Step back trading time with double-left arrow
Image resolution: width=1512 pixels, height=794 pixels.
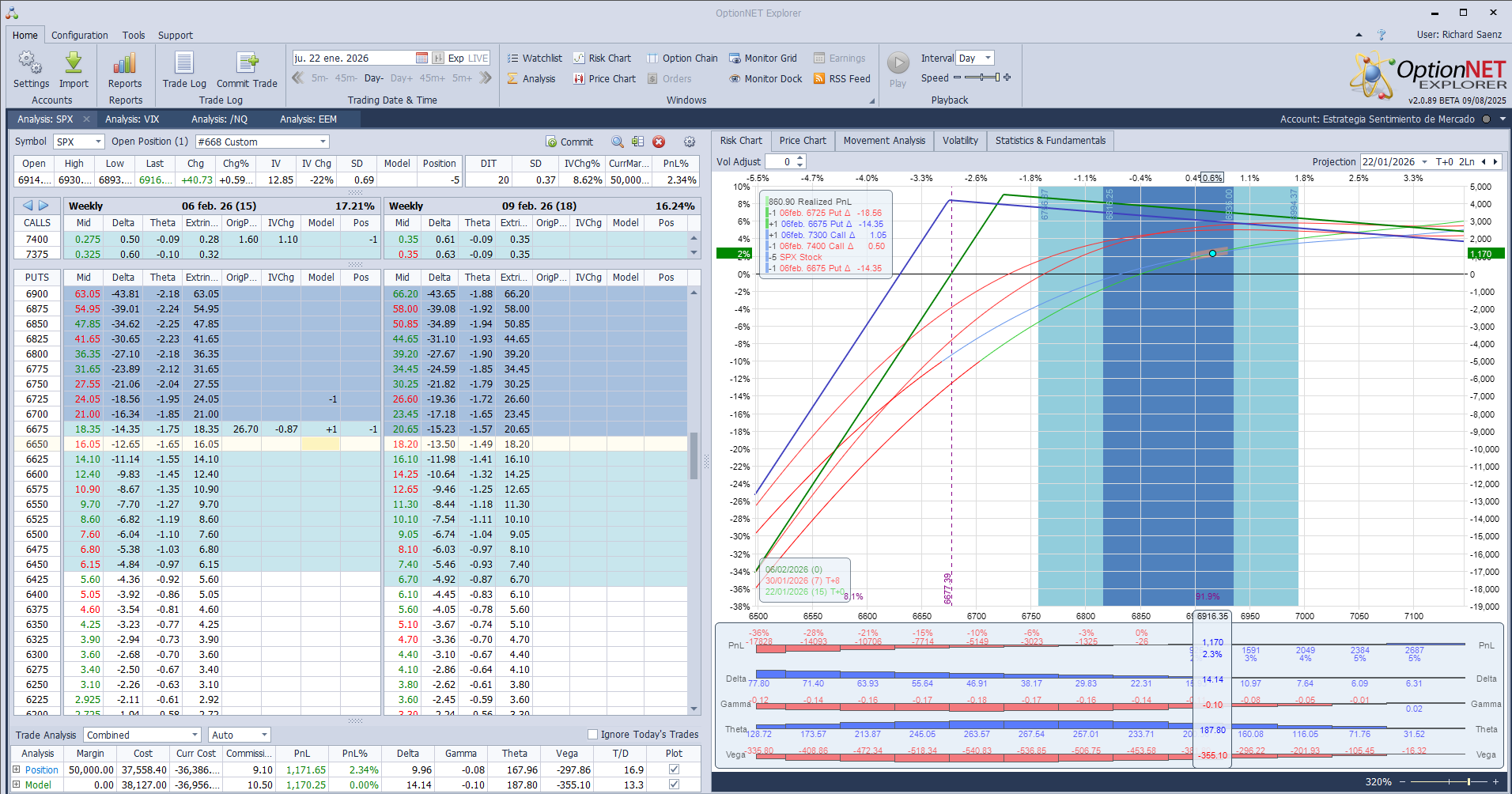[298, 78]
